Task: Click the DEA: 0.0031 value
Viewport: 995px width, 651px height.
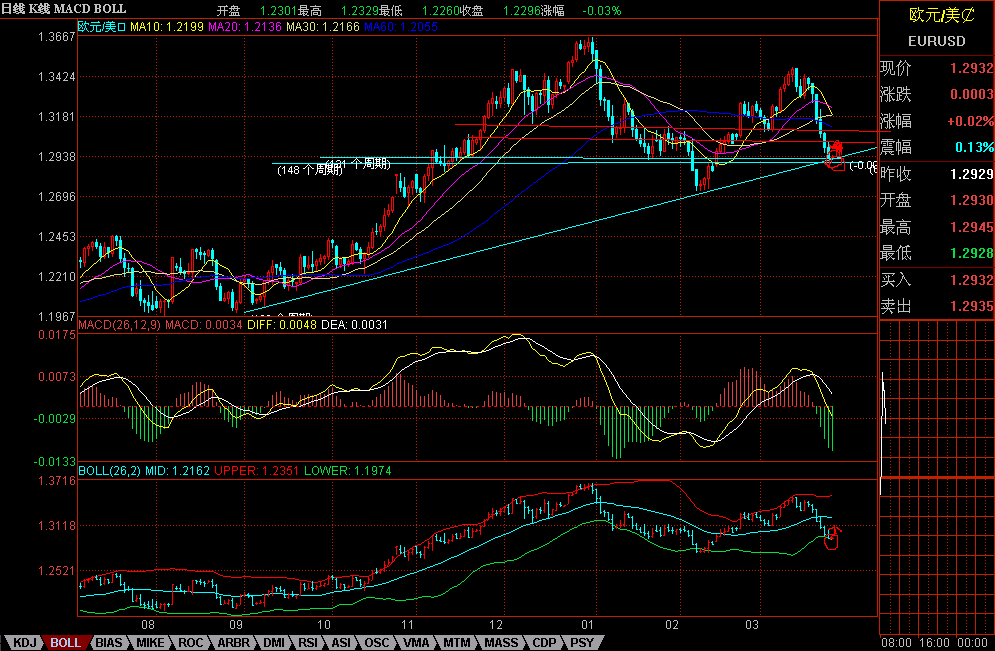Action: click(x=354, y=325)
